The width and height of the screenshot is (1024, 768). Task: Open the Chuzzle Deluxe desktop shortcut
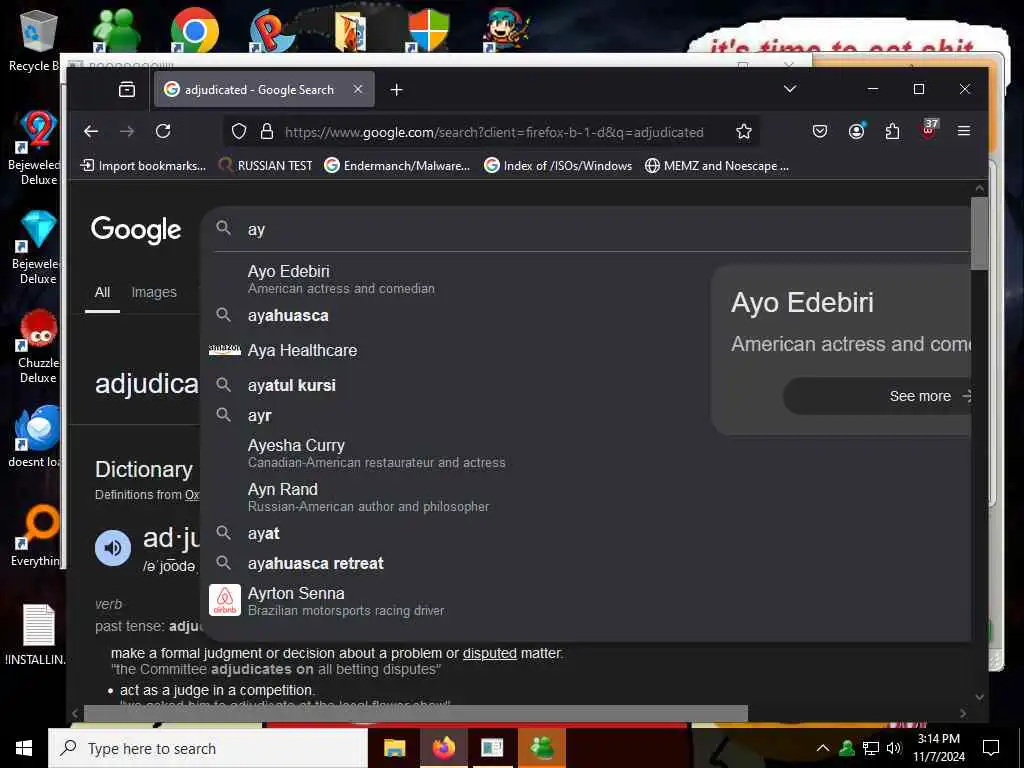(38, 347)
